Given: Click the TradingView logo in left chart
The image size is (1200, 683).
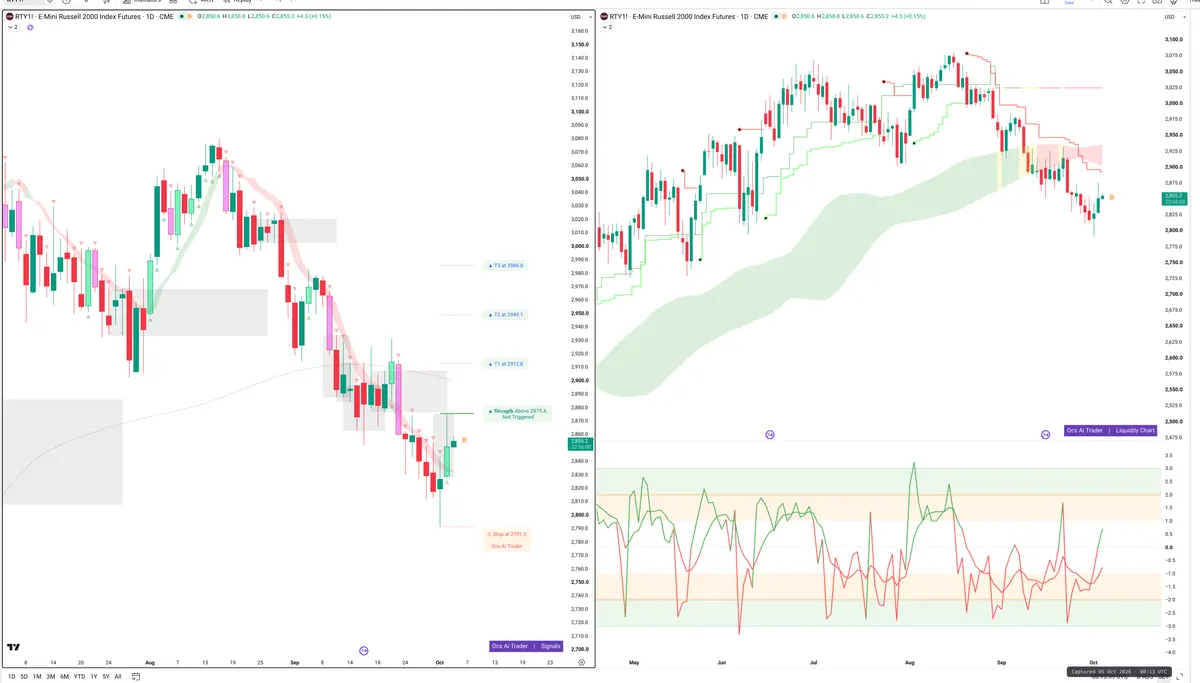Looking at the screenshot, I should 13,647.
